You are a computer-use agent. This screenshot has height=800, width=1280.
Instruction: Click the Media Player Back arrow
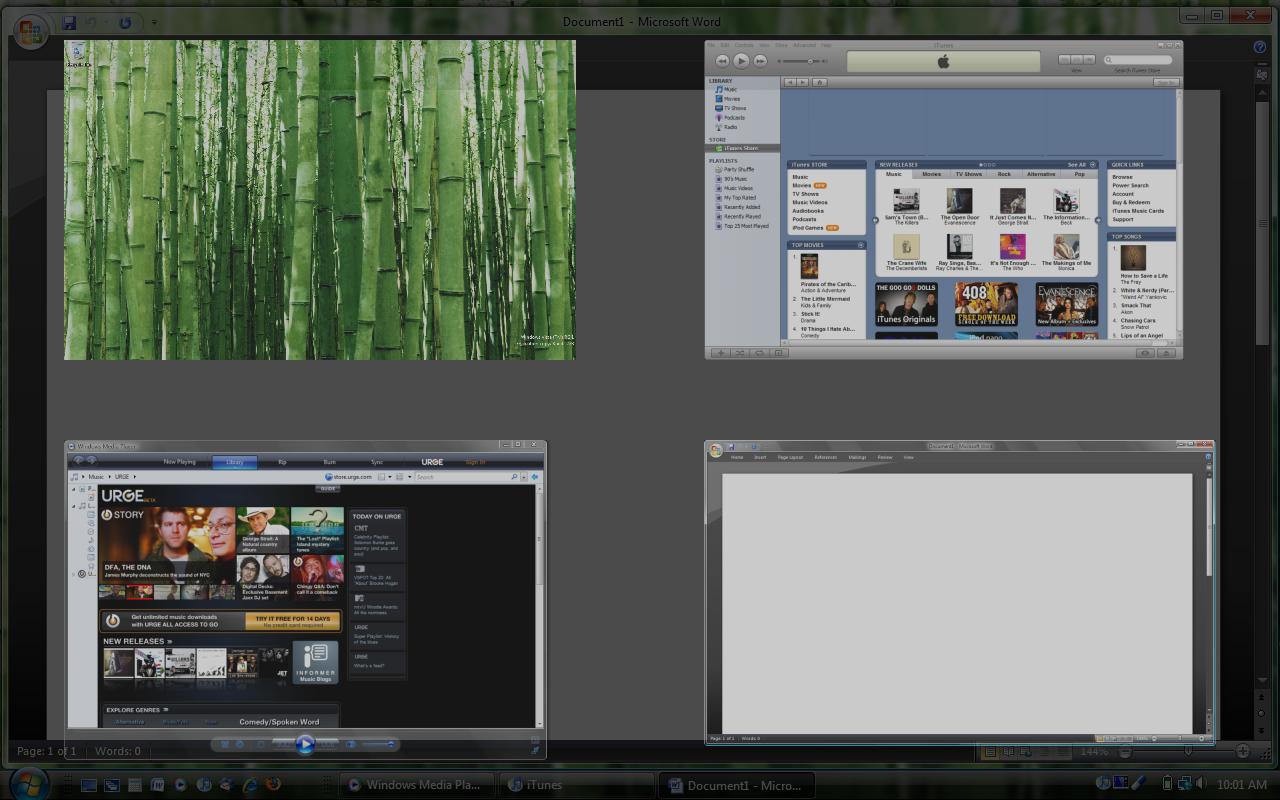click(77, 461)
